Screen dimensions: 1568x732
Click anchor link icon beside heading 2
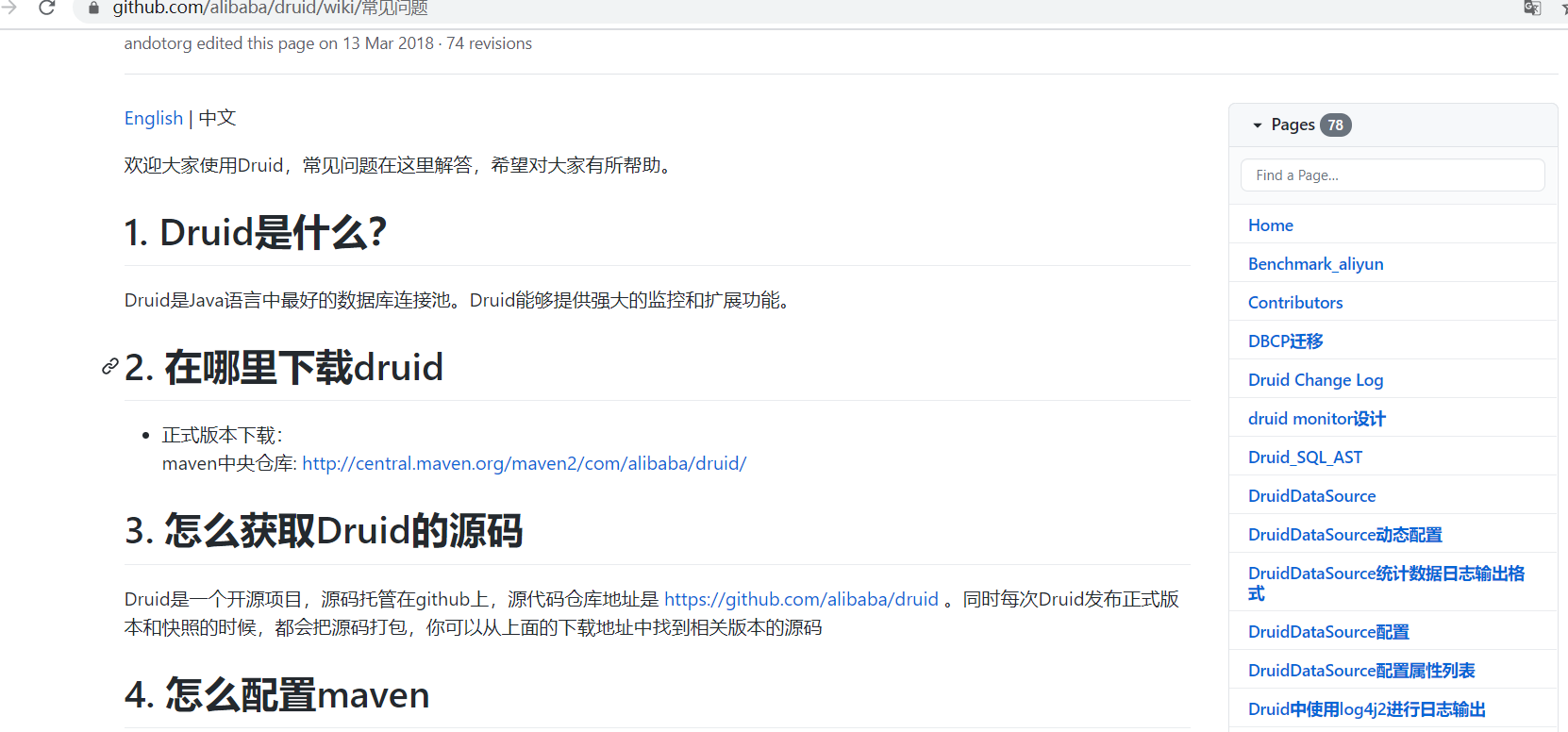110,366
